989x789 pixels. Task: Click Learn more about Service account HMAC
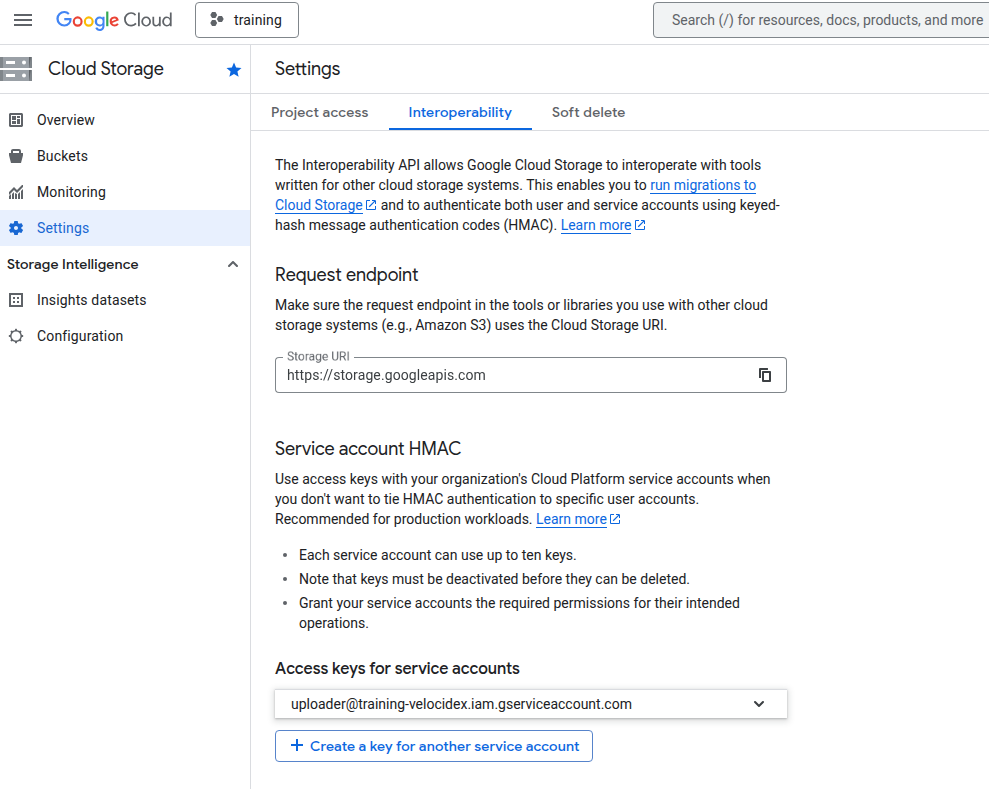pos(572,518)
